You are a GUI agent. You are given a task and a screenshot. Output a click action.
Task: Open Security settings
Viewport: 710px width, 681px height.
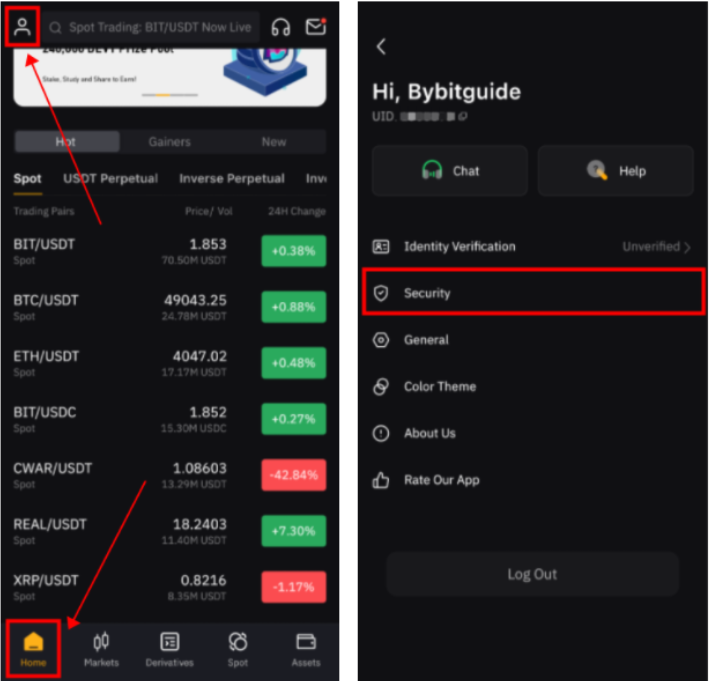(533, 293)
